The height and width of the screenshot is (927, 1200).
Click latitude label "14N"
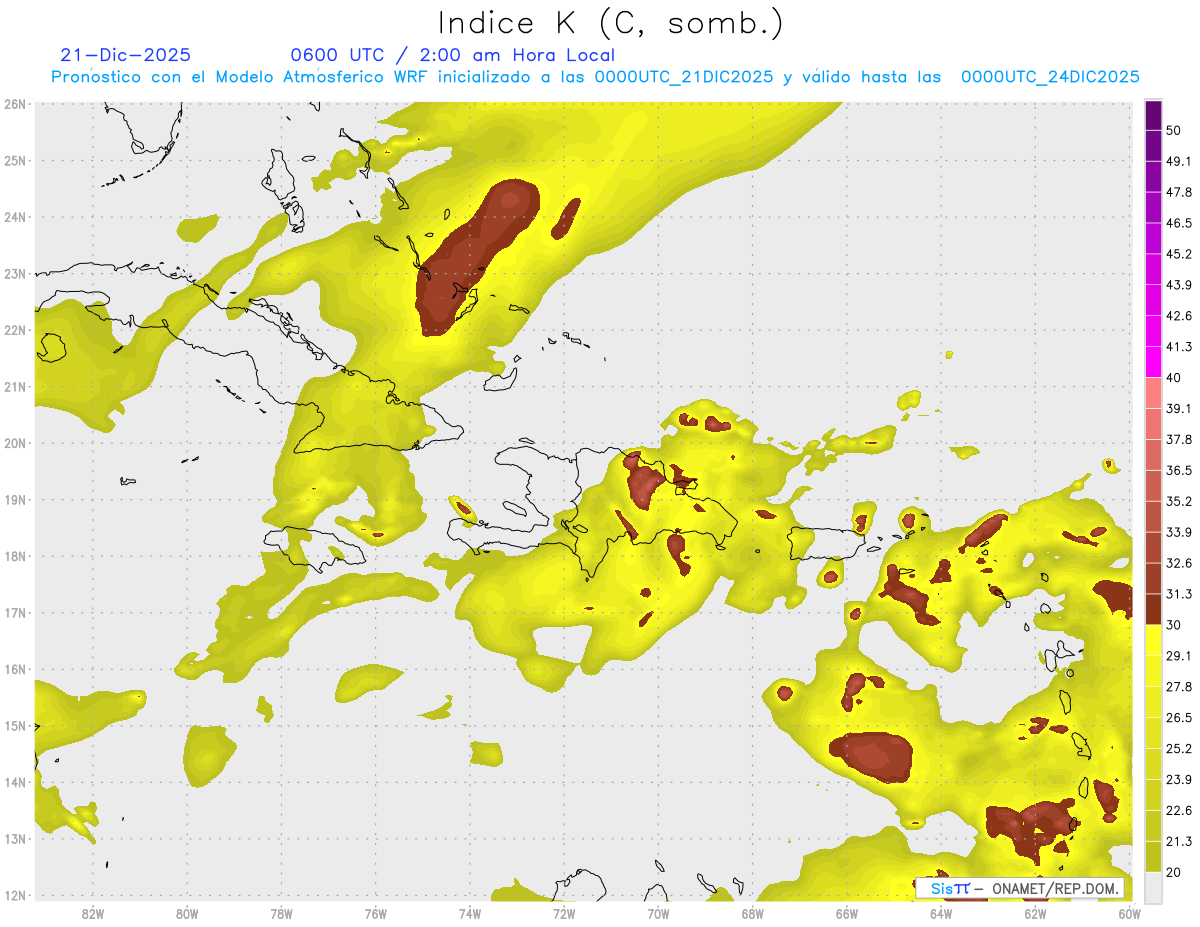15,782
